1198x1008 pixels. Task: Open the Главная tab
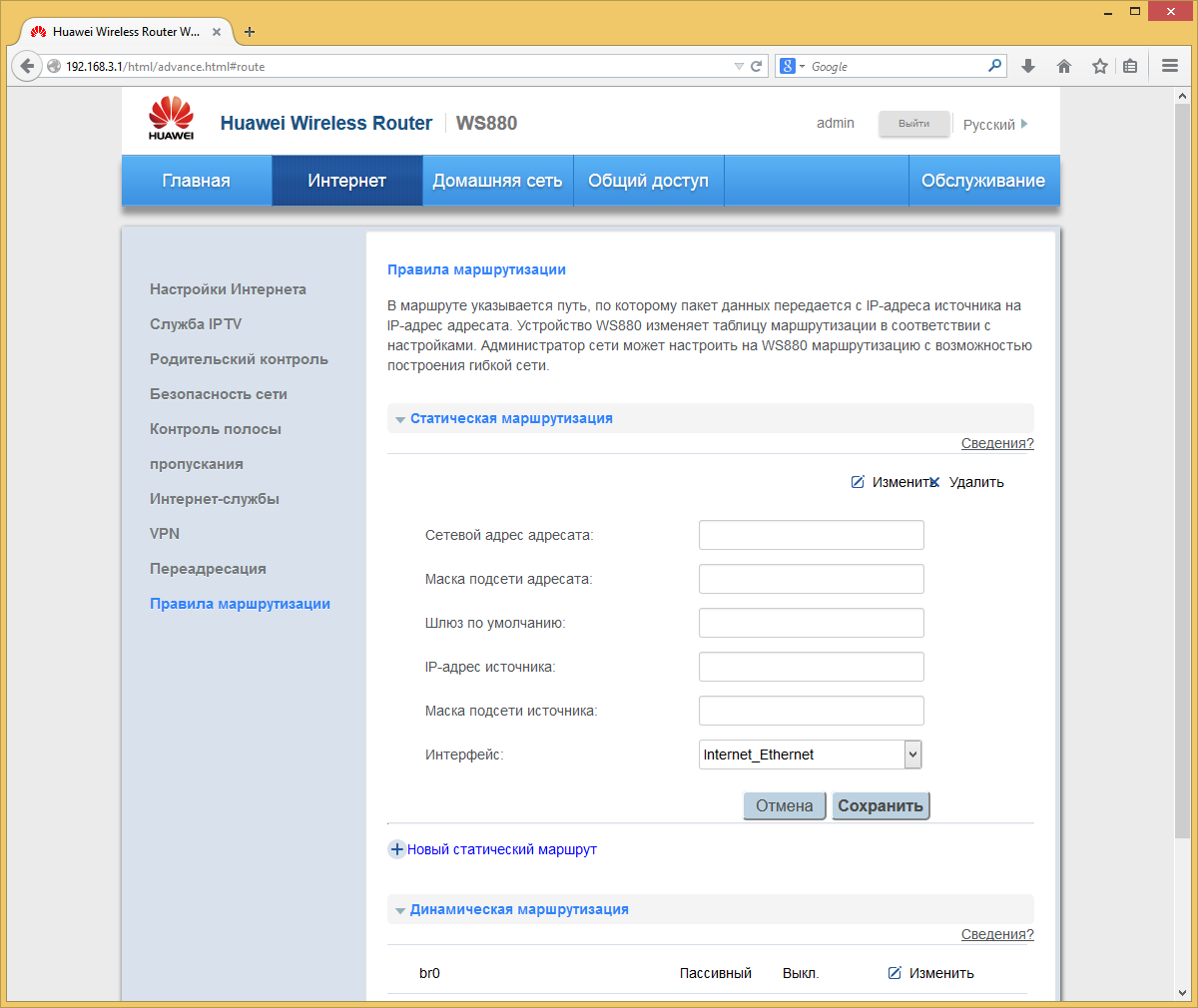click(197, 181)
